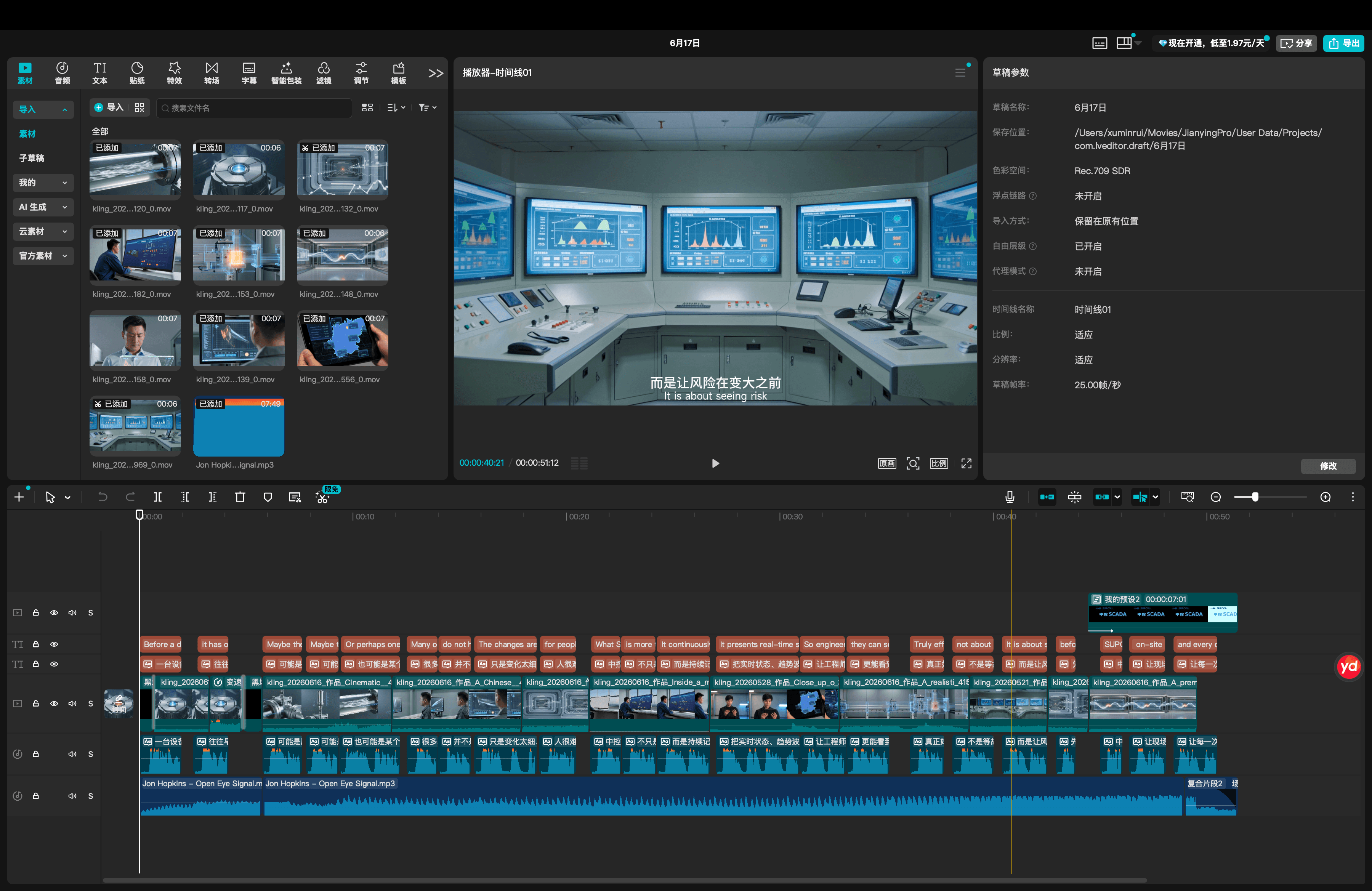Click the 导出 export button
The width and height of the screenshot is (1372, 891).
pos(1344,43)
